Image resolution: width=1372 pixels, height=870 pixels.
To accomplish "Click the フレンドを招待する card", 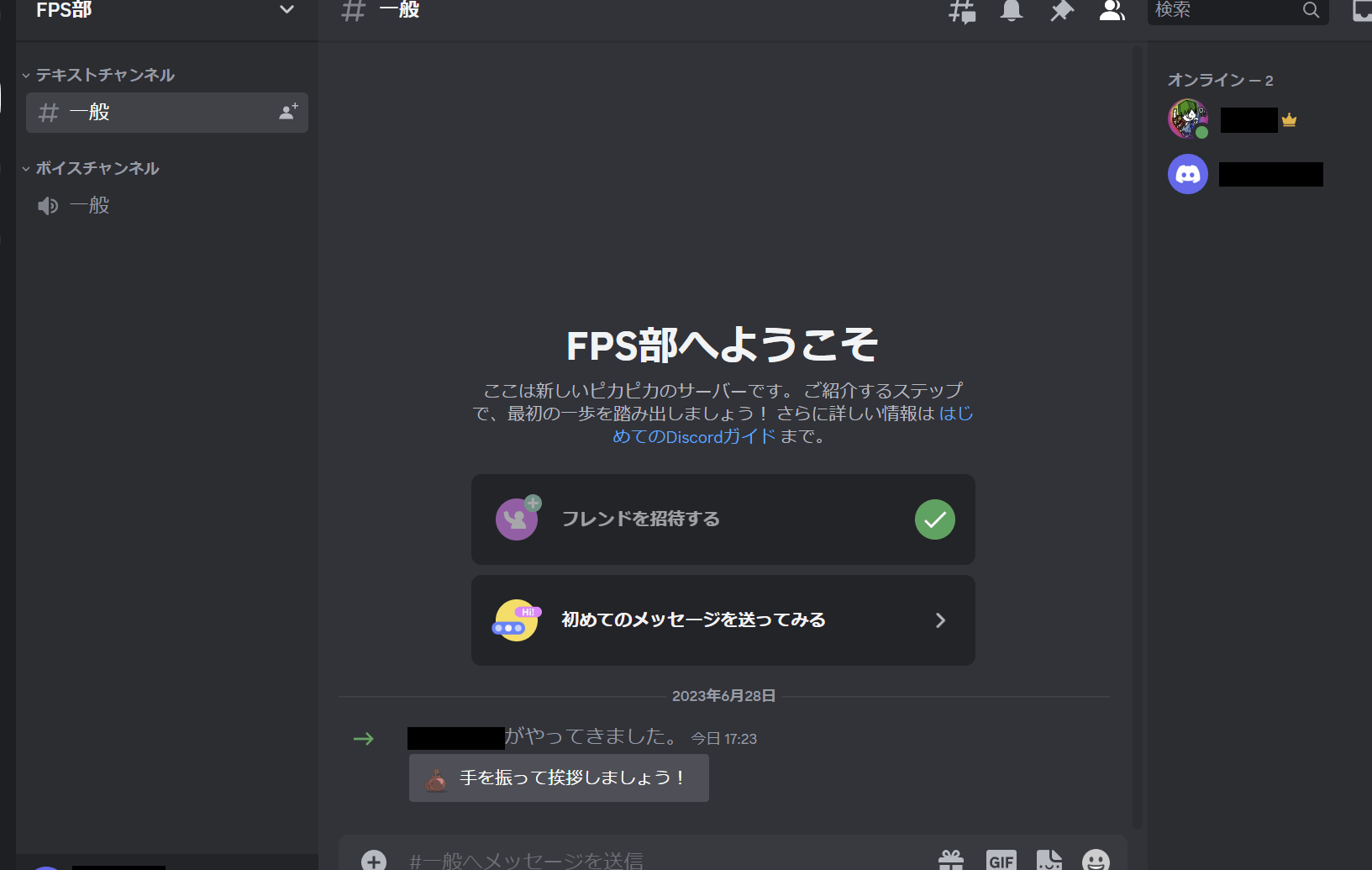I will point(723,519).
